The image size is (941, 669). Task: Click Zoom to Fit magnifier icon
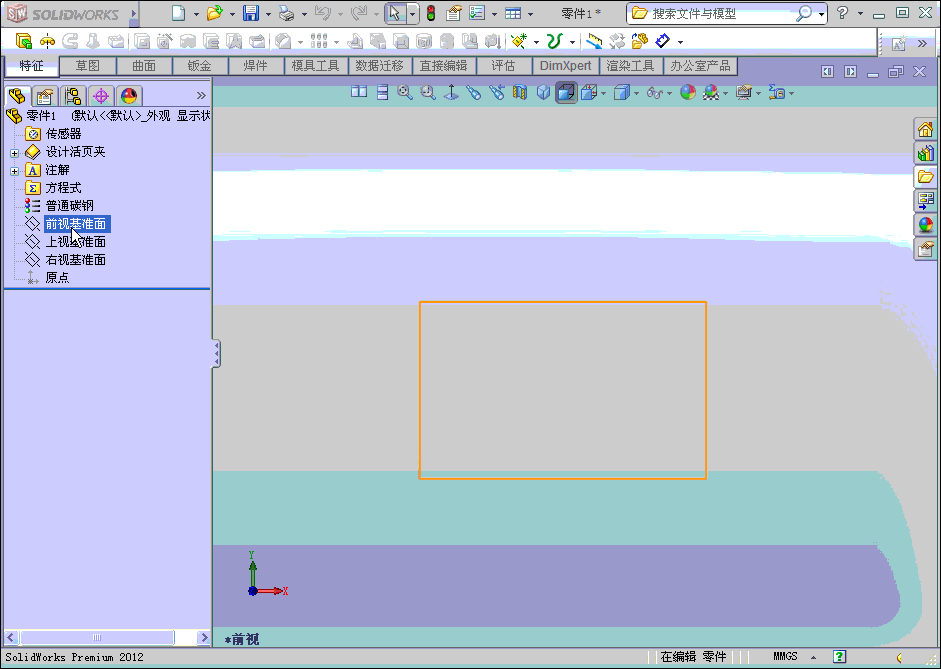click(x=405, y=92)
